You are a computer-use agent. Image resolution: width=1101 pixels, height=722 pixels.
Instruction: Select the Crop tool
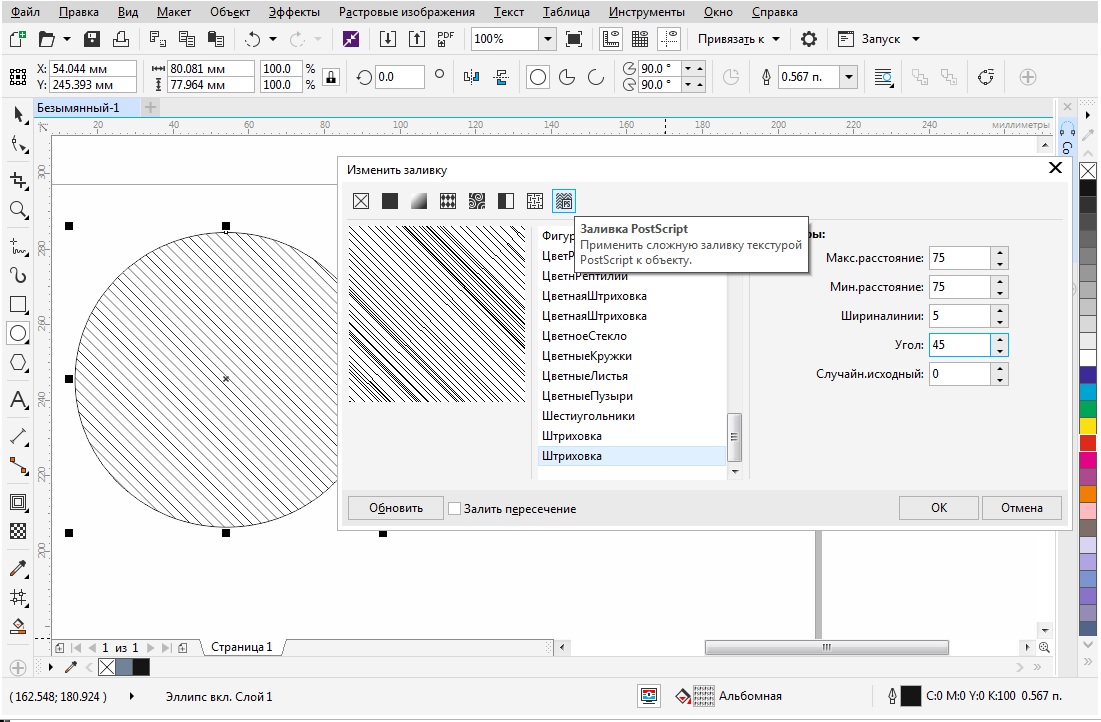[x=18, y=180]
